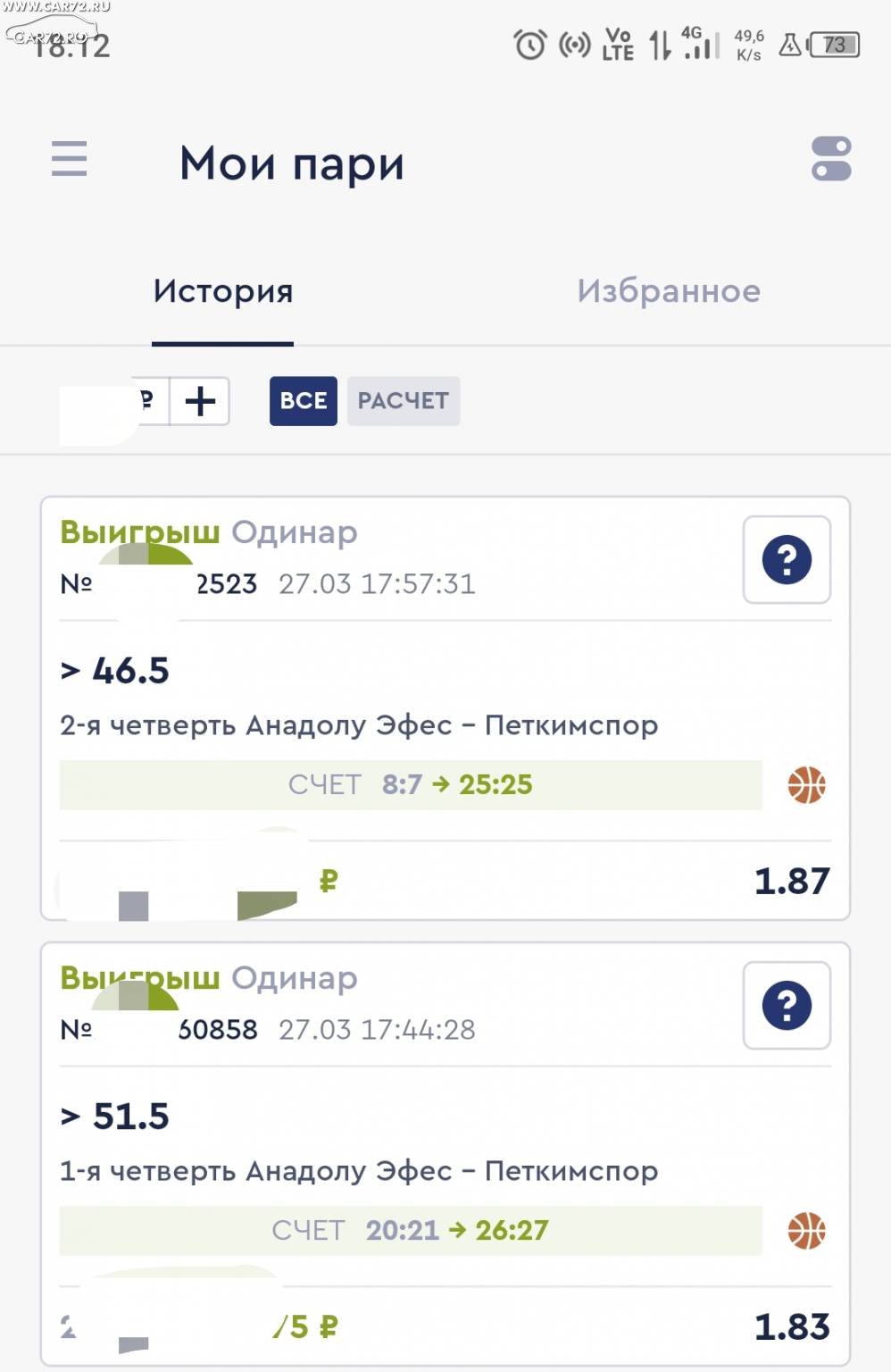Tap basketball icon on 1-я четверть bet

(807, 1231)
